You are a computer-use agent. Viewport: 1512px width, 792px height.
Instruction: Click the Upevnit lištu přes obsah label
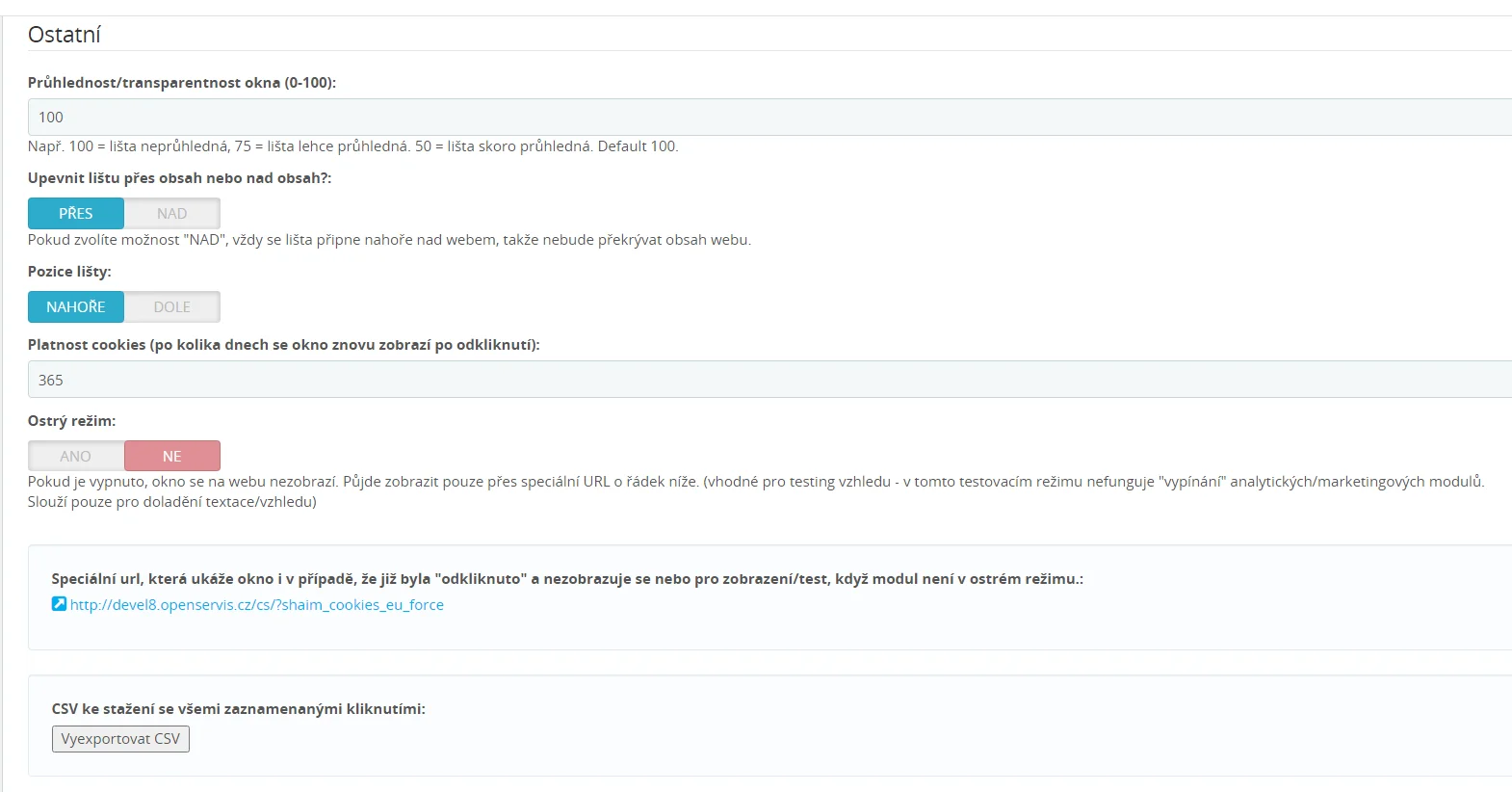179,178
